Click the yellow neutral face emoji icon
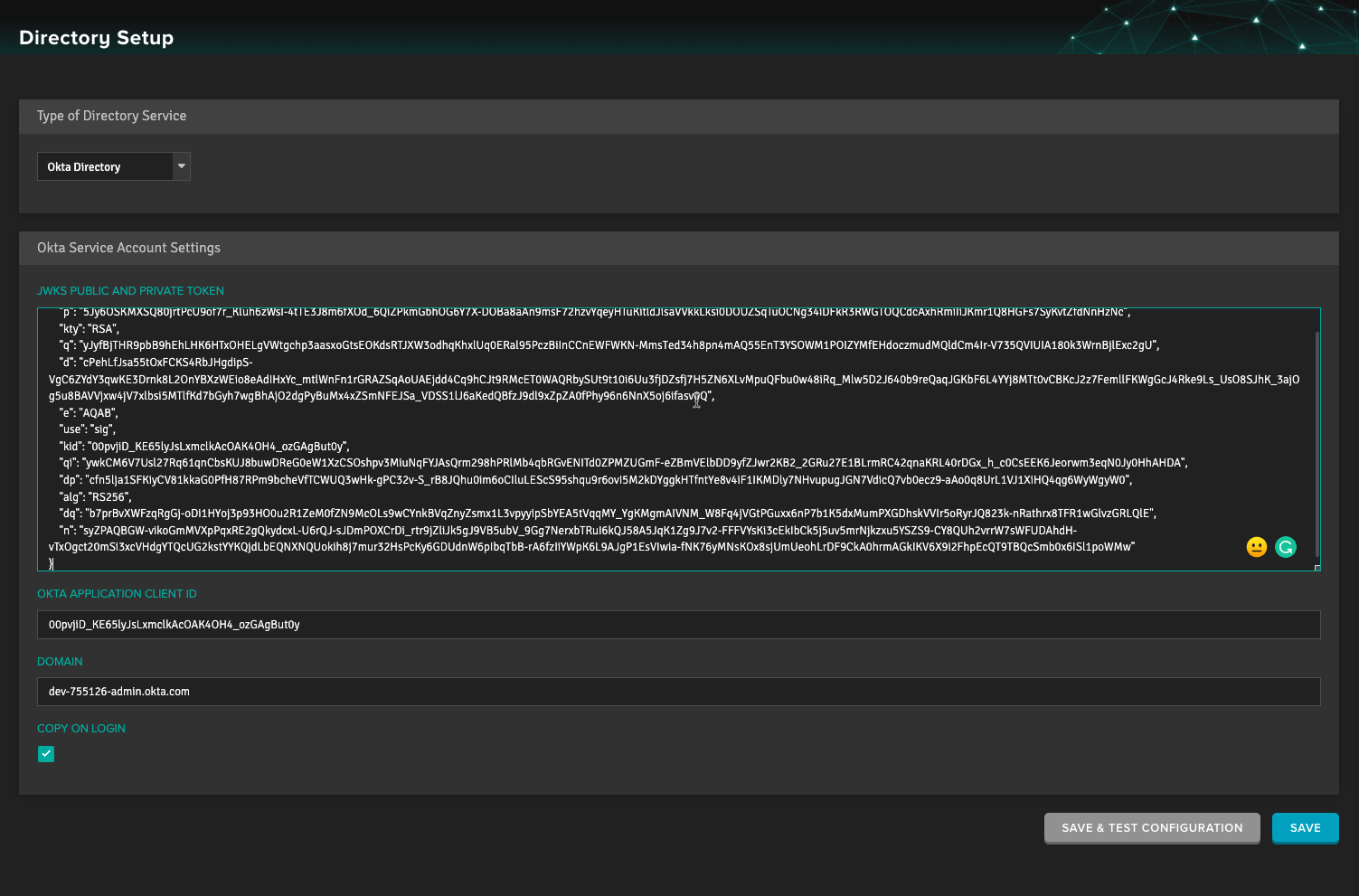Viewport: 1359px width, 896px height. click(1257, 547)
